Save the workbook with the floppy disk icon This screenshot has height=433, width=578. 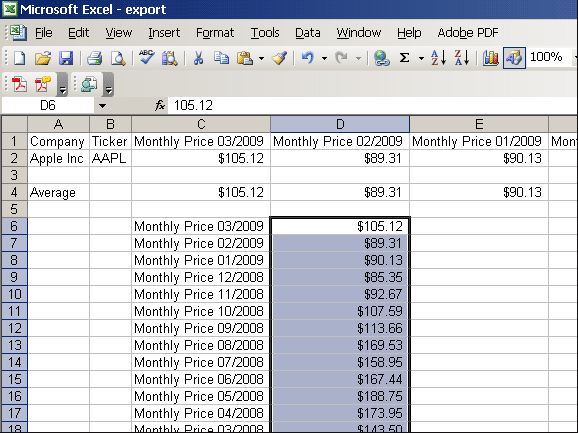(x=67, y=58)
